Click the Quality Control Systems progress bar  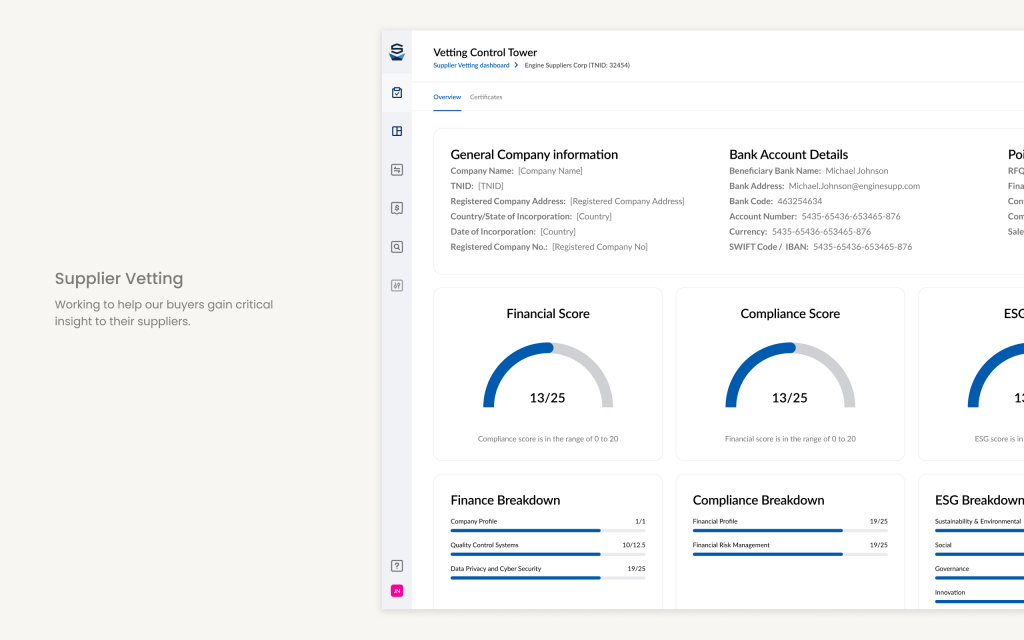548,553
